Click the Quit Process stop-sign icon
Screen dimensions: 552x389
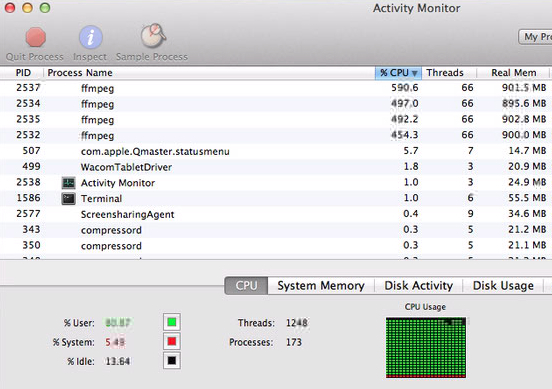click(x=36, y=37)
